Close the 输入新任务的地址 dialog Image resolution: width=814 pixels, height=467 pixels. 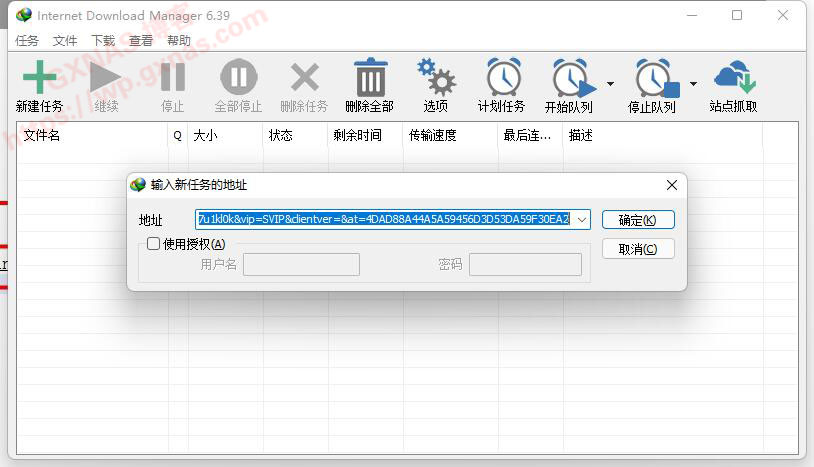coord(671,185)
